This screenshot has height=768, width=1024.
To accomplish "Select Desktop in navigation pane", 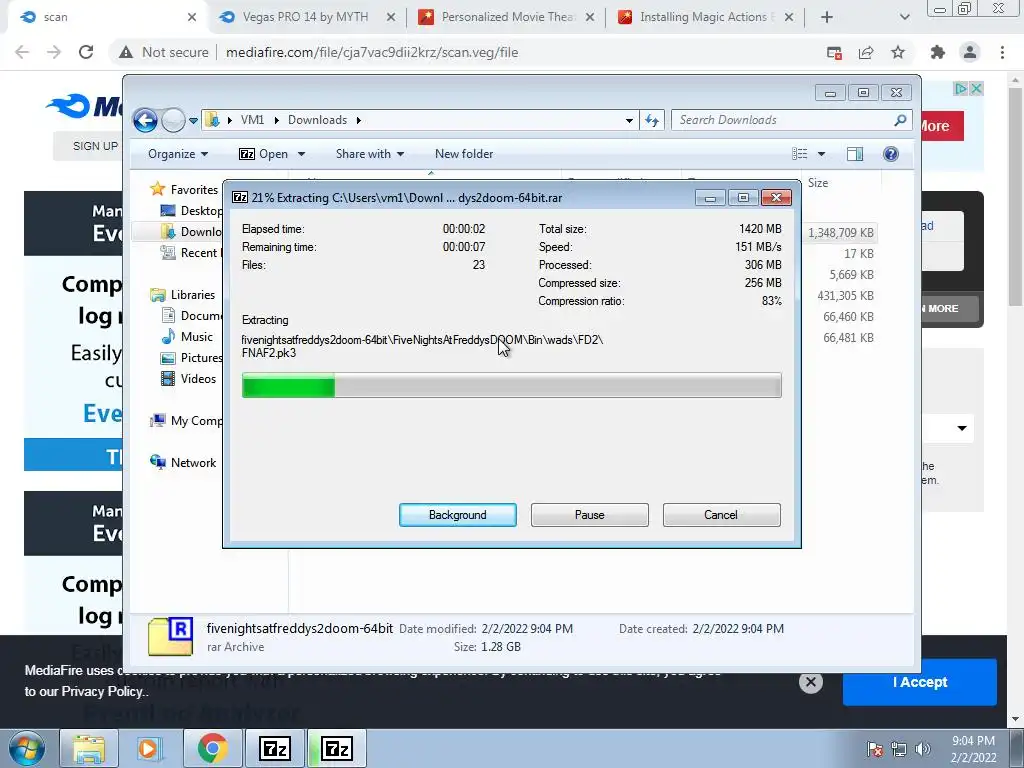I will pyautogui.click(x=191, y=210).
